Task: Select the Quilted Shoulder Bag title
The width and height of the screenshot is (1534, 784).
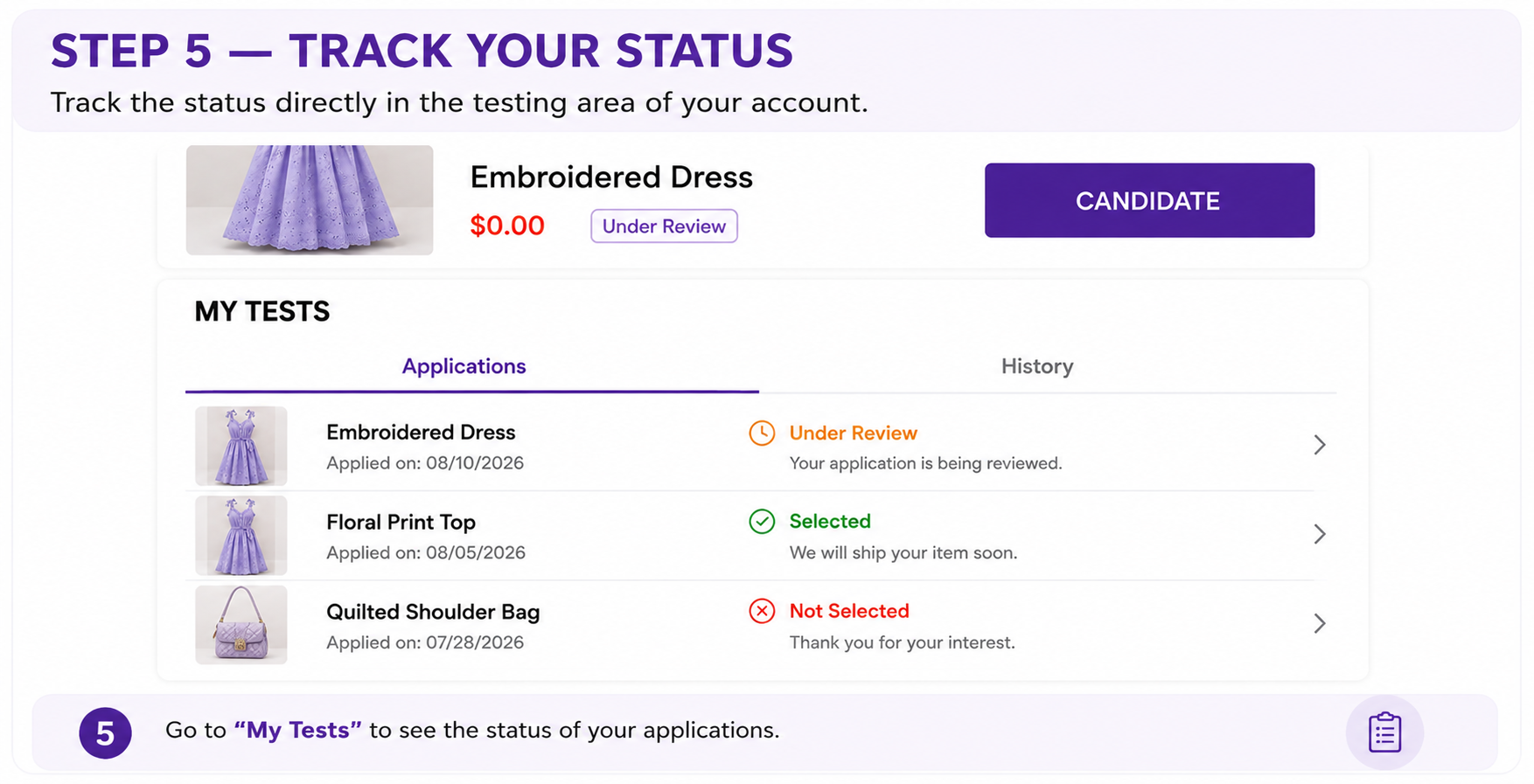Action: (x=433, y=612)
